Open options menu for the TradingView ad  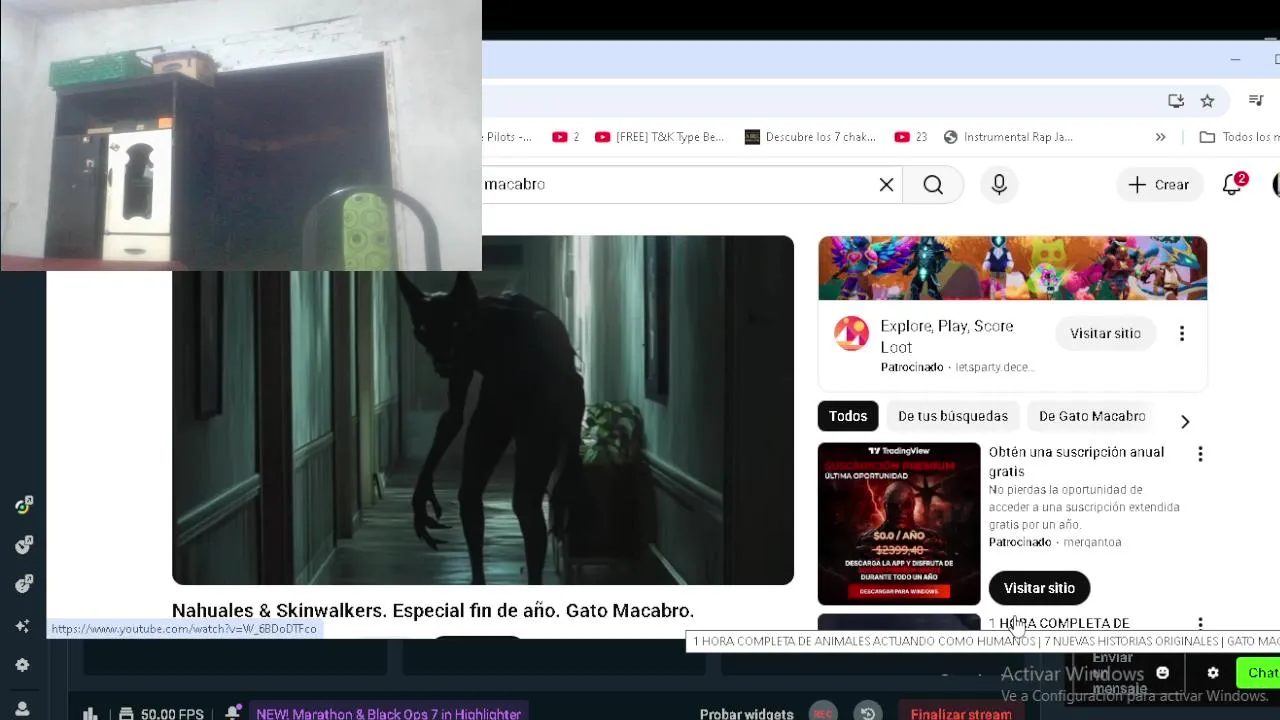(x=1200, y=454)
